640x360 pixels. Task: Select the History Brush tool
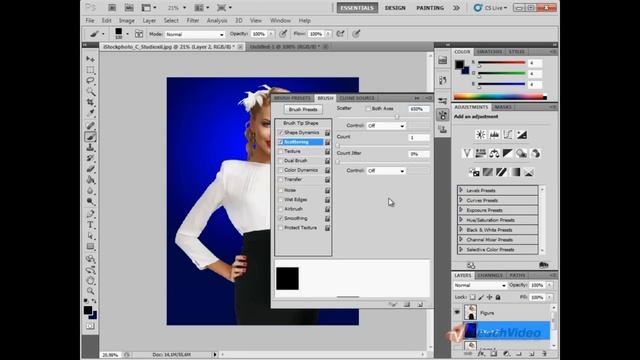tap(90, 158)
